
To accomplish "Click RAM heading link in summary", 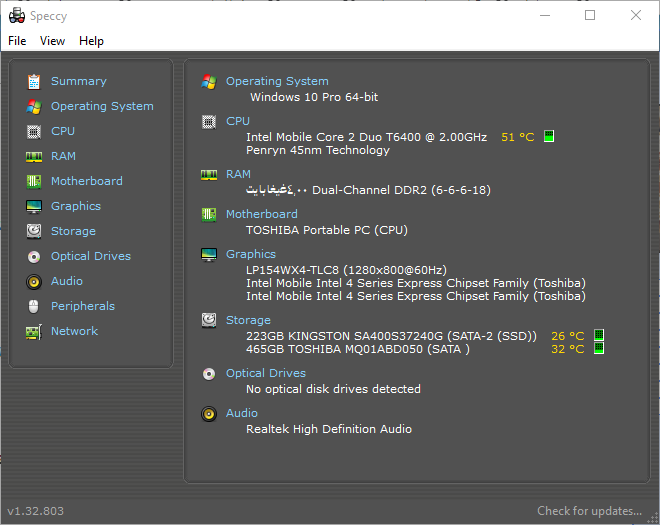I will pos(238,174).
